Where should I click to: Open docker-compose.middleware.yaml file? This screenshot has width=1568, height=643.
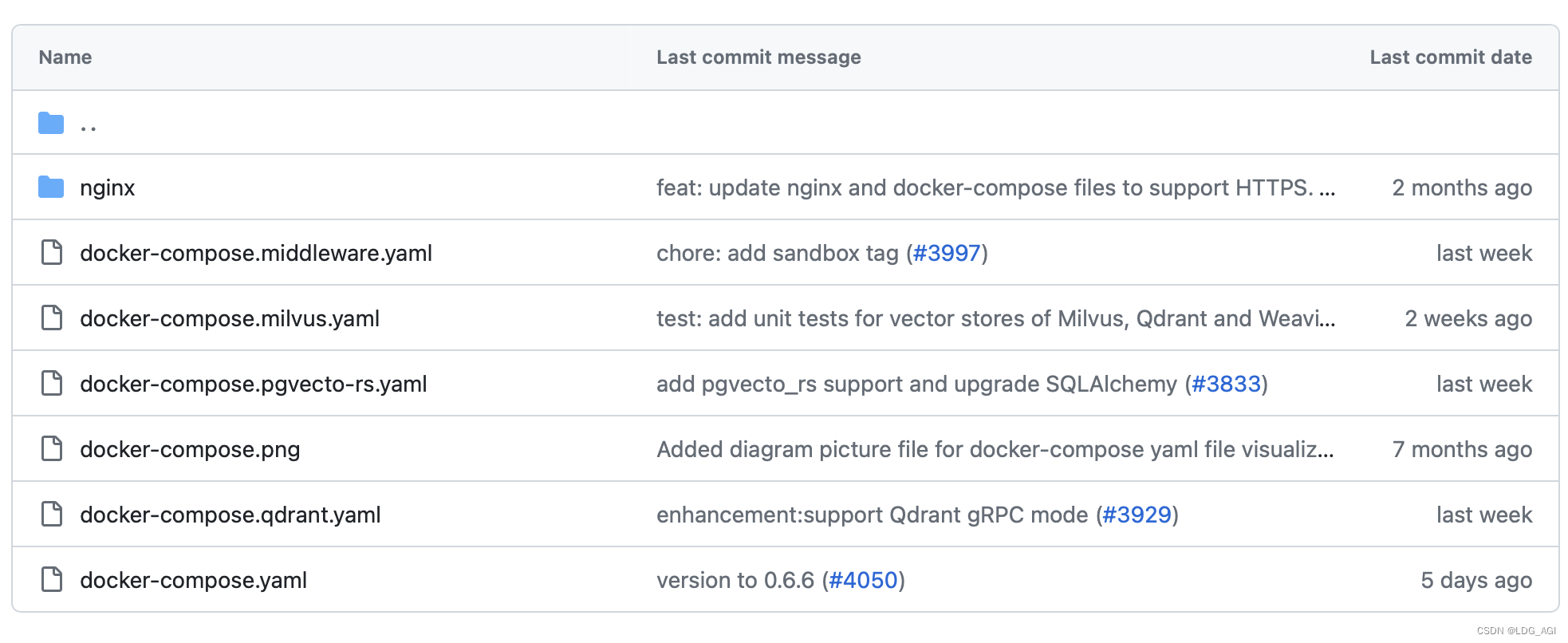[x=256, y=254]
